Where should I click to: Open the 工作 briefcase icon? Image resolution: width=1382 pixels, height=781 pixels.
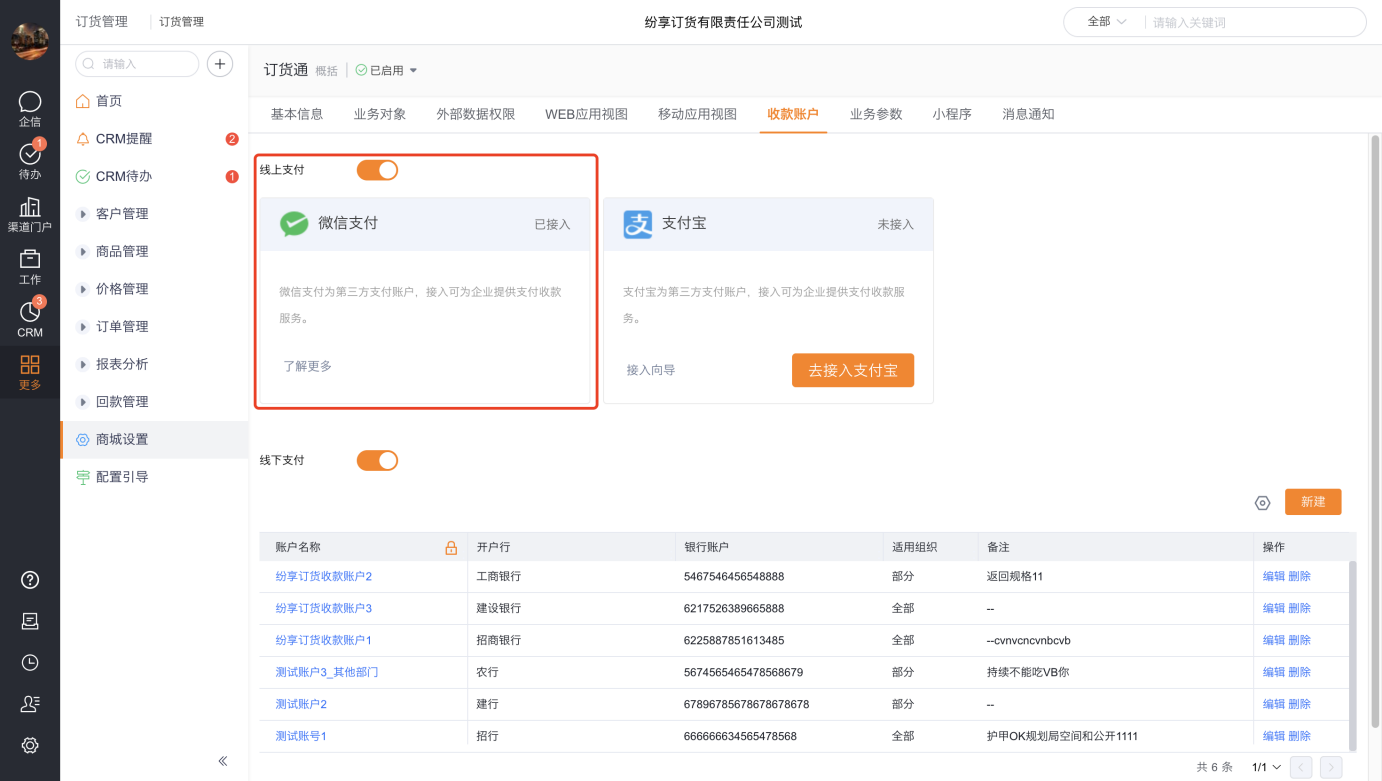click(30, 259)
